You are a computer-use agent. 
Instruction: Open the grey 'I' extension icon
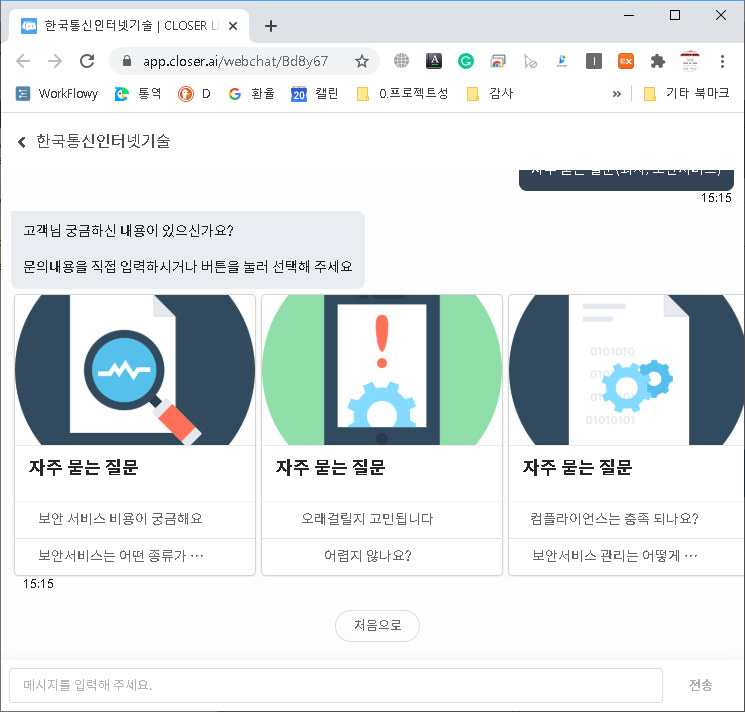tap(594, 61)
